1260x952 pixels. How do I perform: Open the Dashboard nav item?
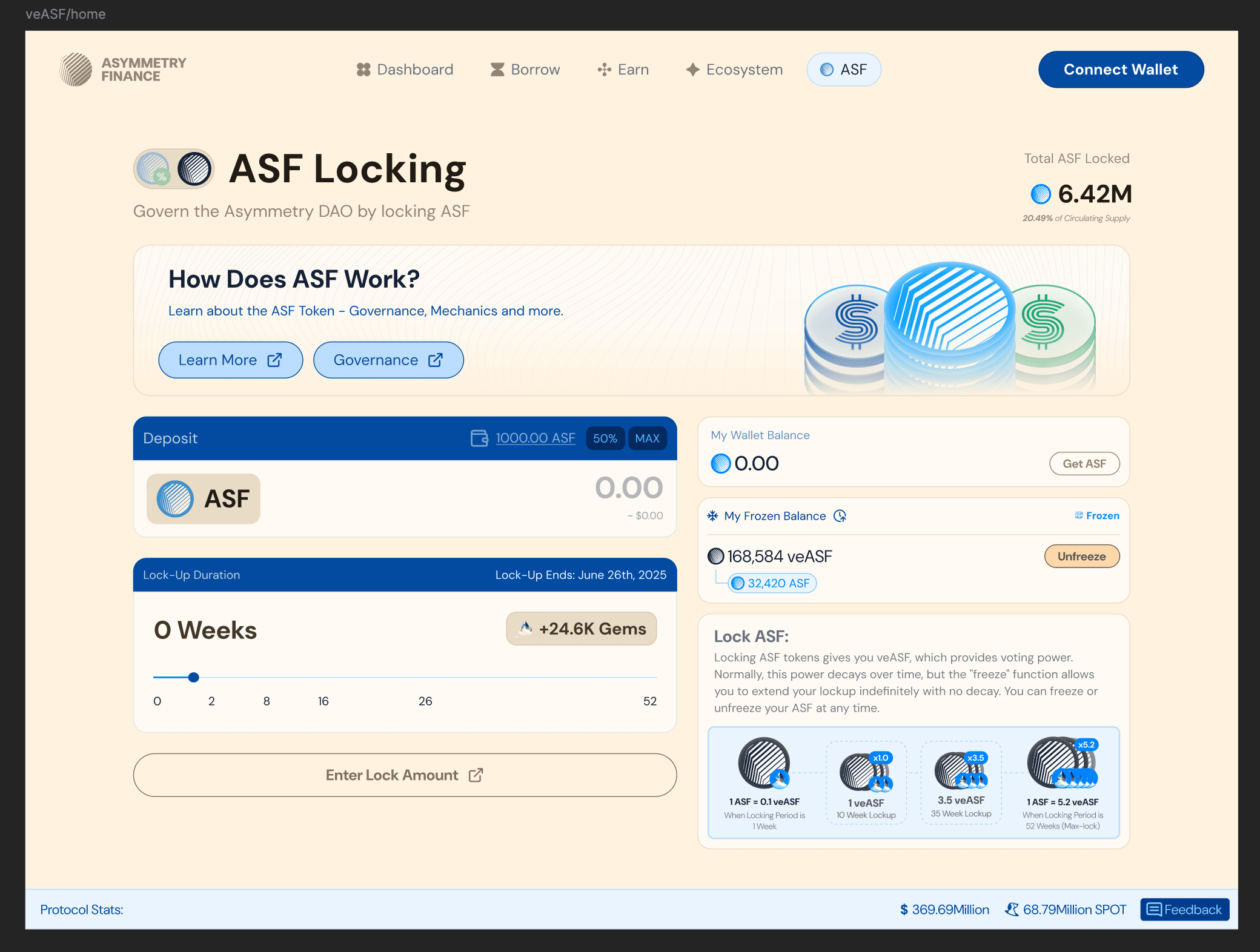click(x=405, y=70)
